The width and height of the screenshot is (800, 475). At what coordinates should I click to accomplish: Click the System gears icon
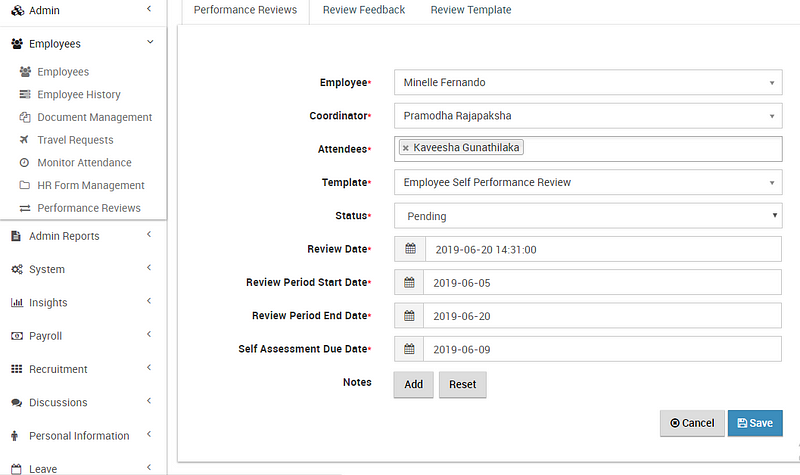click(x=17, y=269)
